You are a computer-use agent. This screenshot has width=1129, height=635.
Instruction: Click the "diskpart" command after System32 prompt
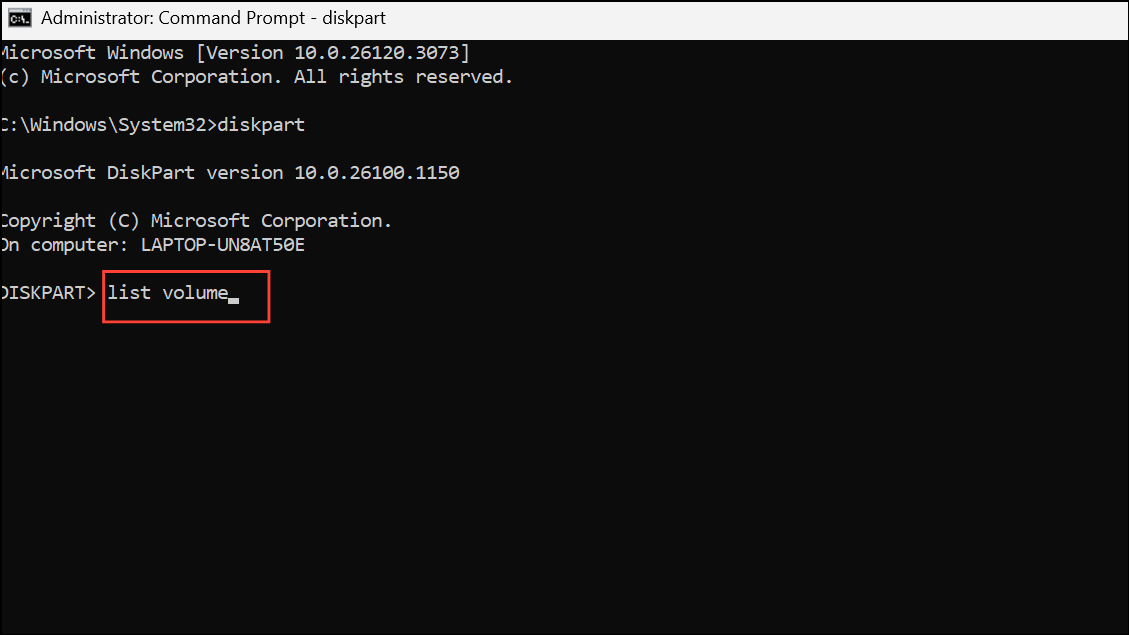click(261, 125)
